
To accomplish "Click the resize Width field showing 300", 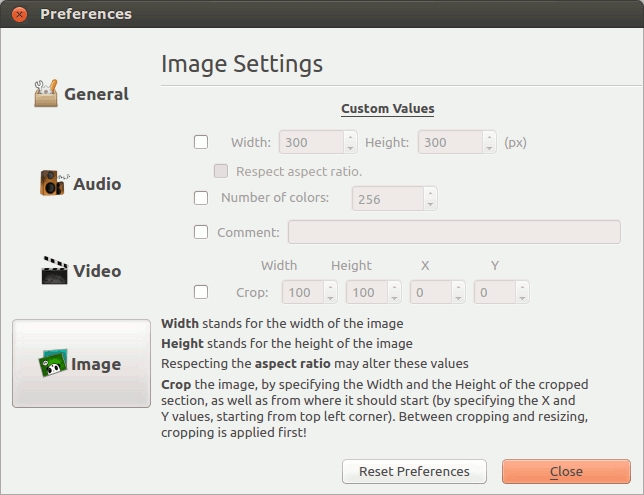I will click(311, 142).
